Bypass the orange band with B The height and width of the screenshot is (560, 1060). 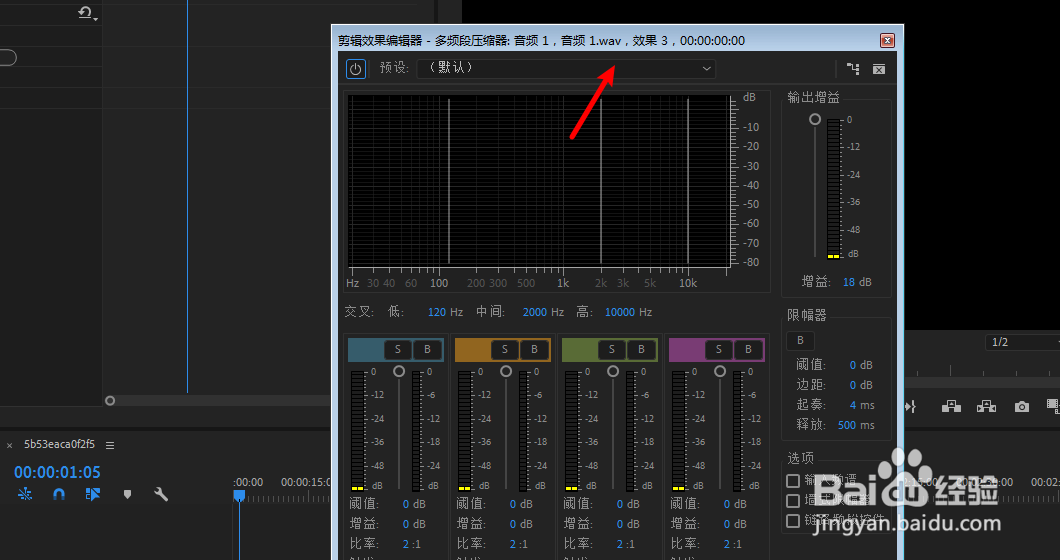point(534,350)
